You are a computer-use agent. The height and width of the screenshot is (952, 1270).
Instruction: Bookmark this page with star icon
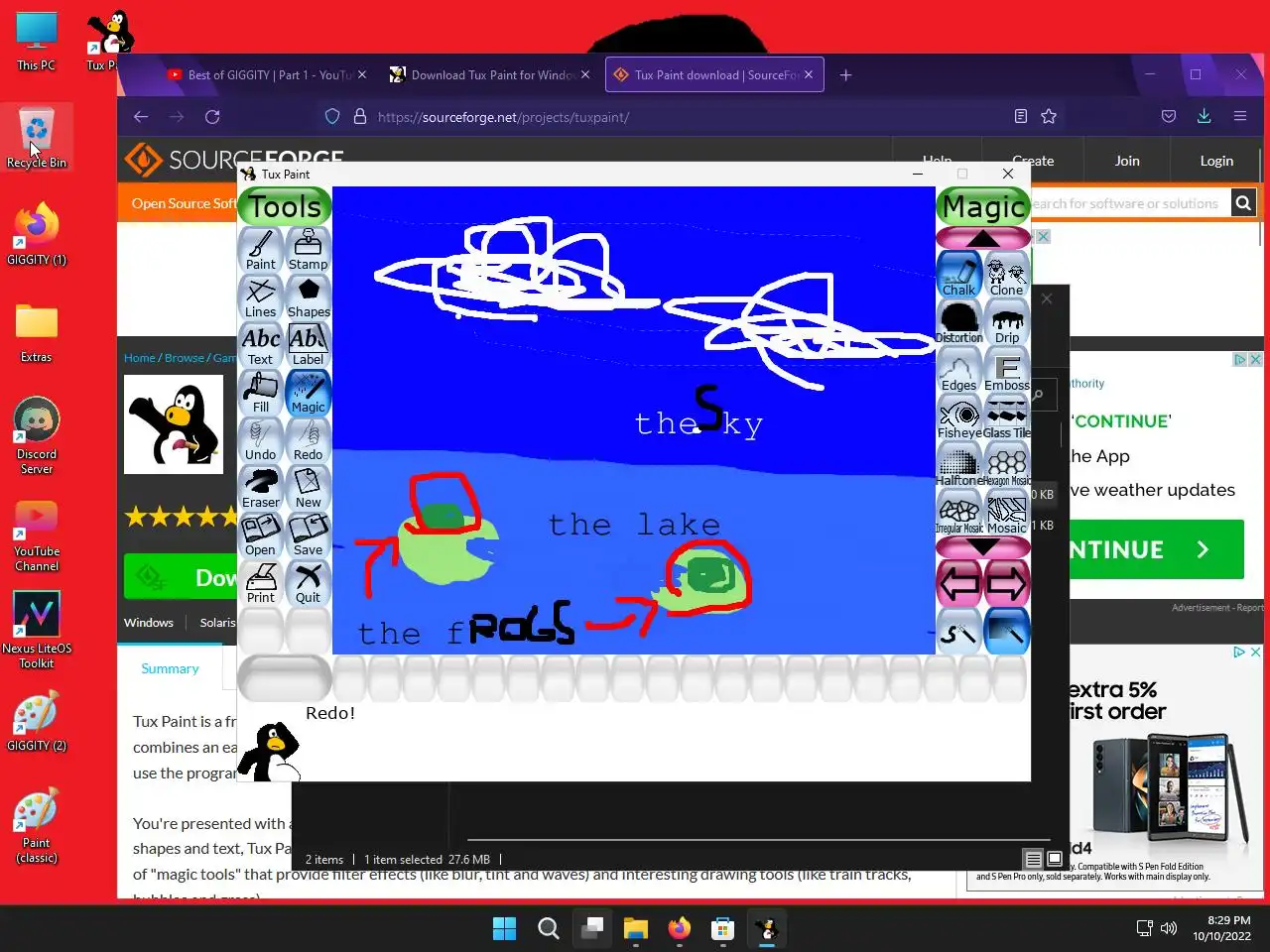(x=1049, y=117)
